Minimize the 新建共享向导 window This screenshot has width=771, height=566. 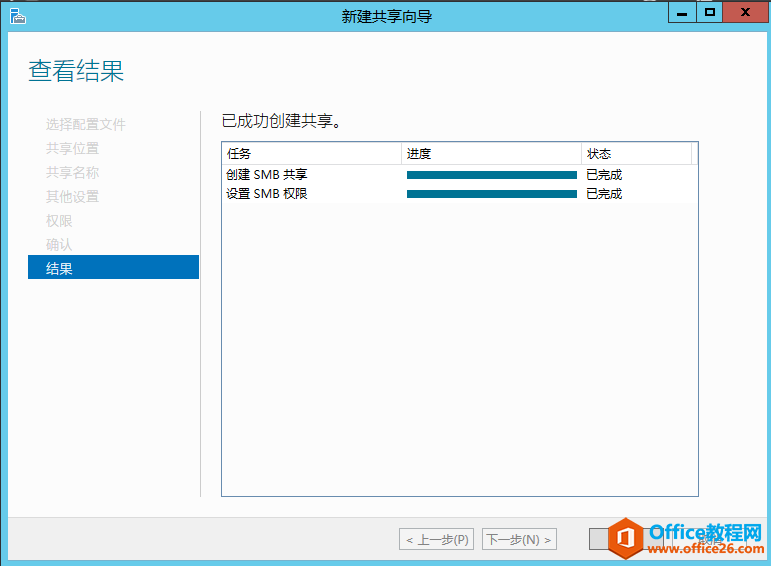(x=682, y=13)
